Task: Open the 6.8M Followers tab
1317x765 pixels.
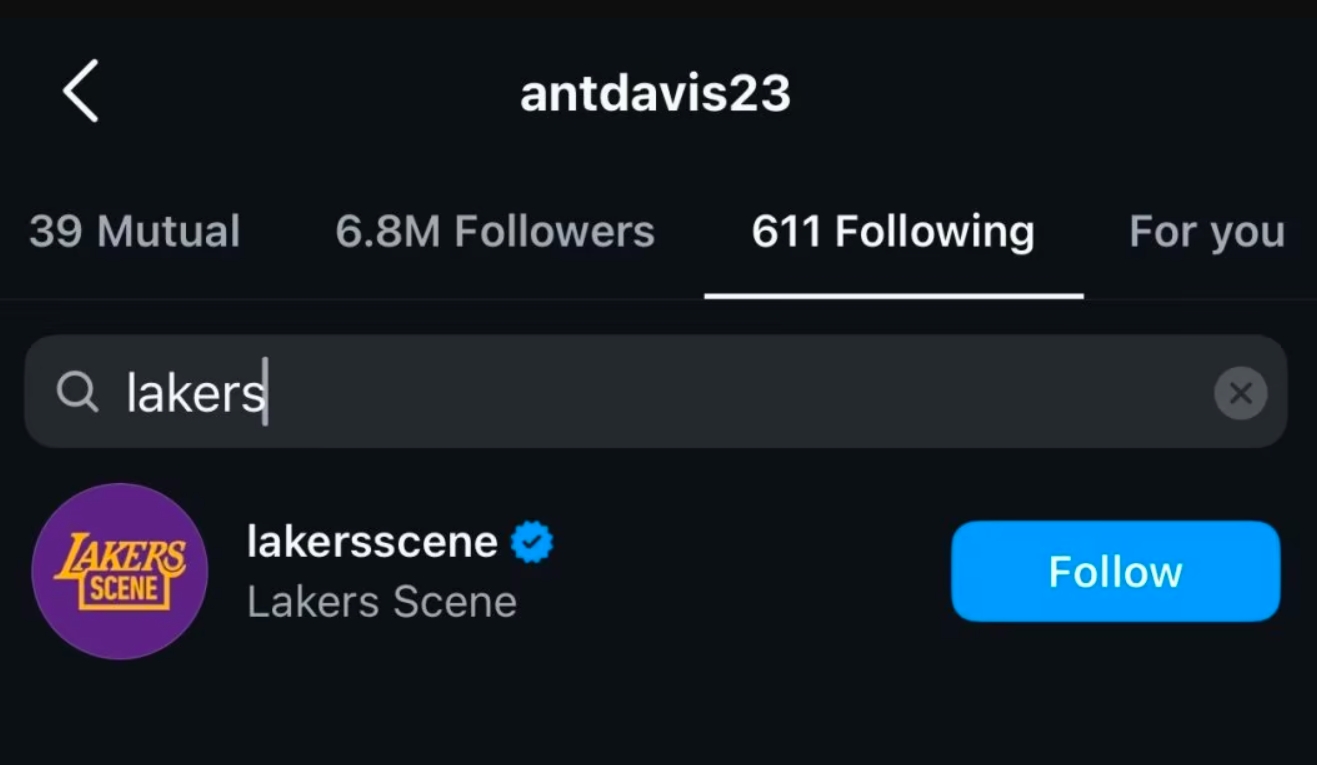Action: coord(495,232)
